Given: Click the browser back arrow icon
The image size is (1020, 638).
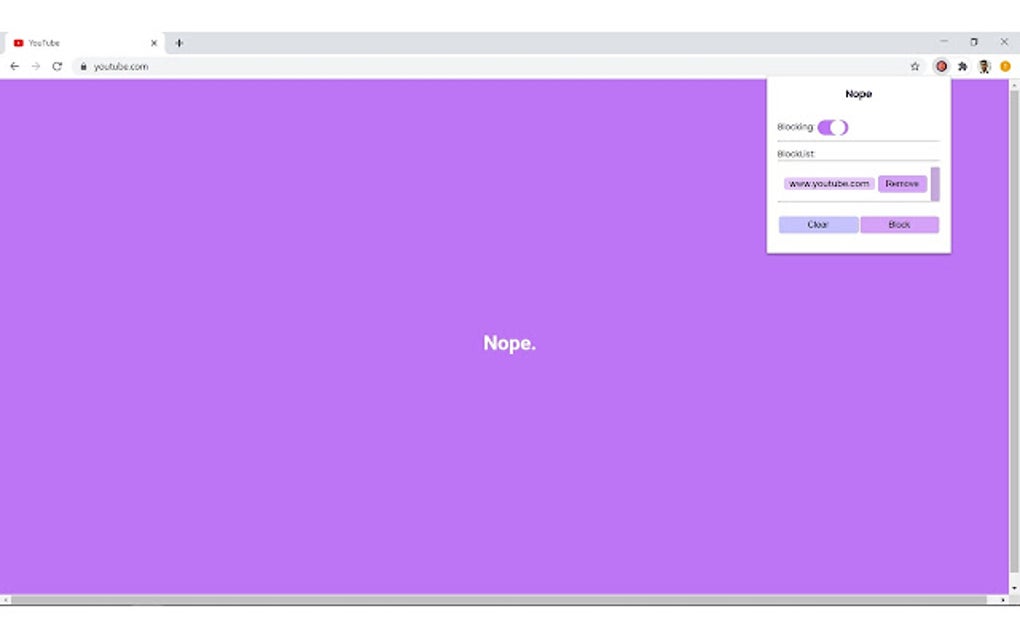Looking at the screenshot, I should pos(14,66).
